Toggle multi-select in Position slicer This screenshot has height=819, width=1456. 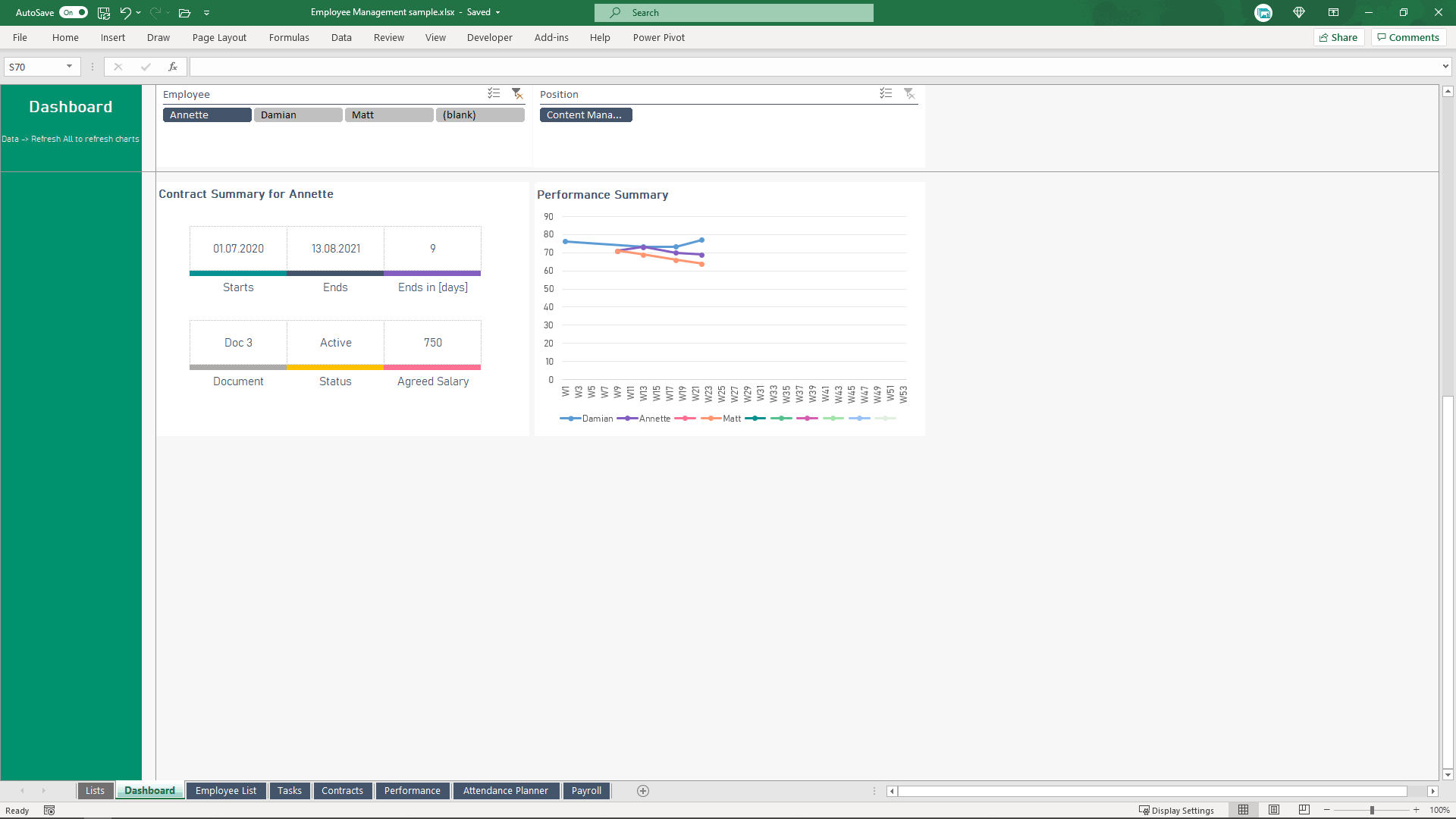tap(886, 93)
